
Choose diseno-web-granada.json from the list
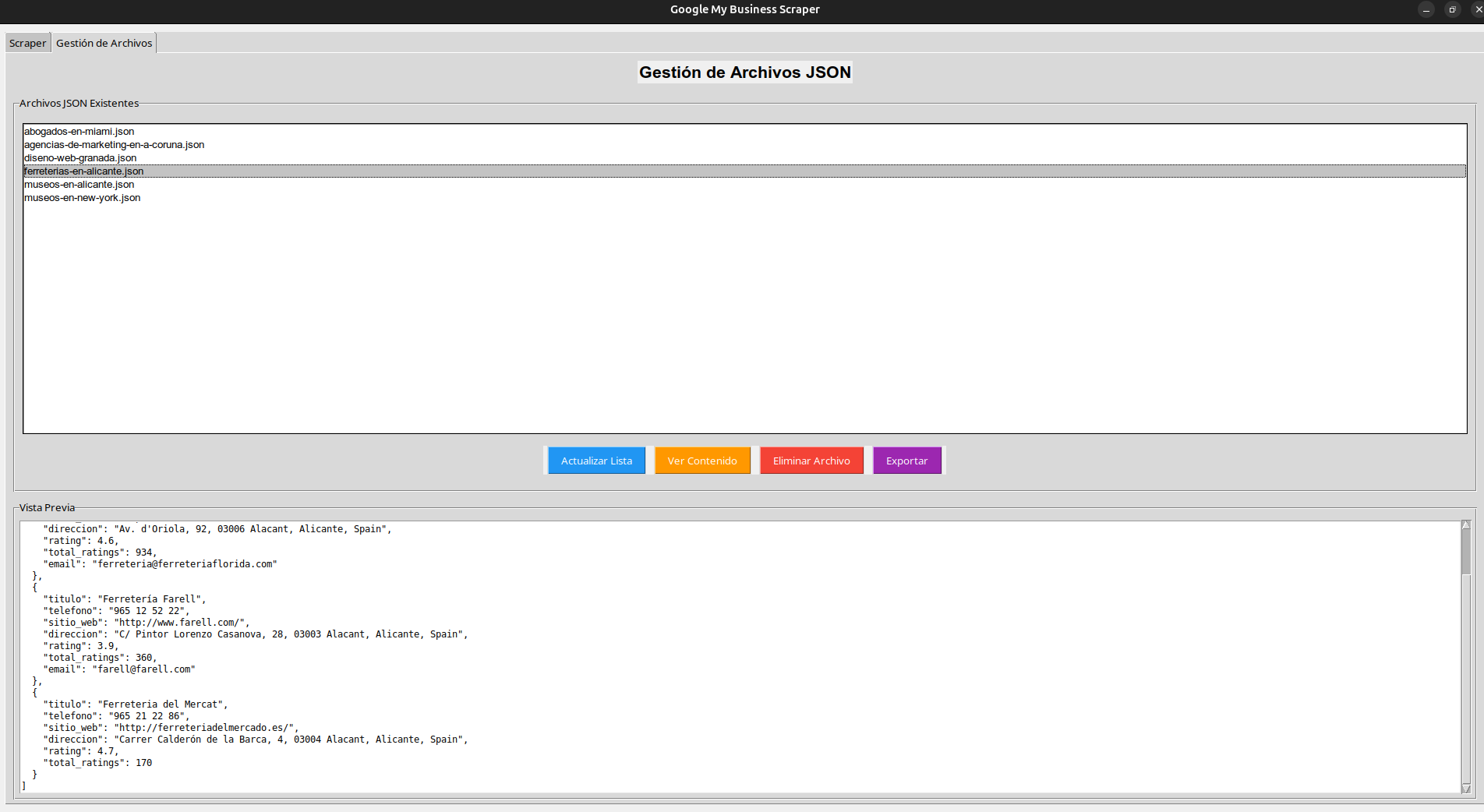coord(80,158)
